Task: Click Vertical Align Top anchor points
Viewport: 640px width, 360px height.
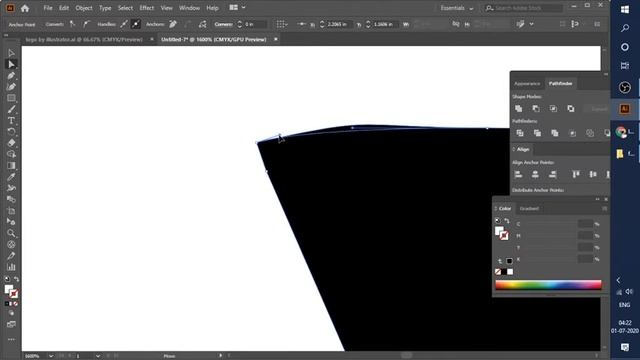Action: [576, 175]
